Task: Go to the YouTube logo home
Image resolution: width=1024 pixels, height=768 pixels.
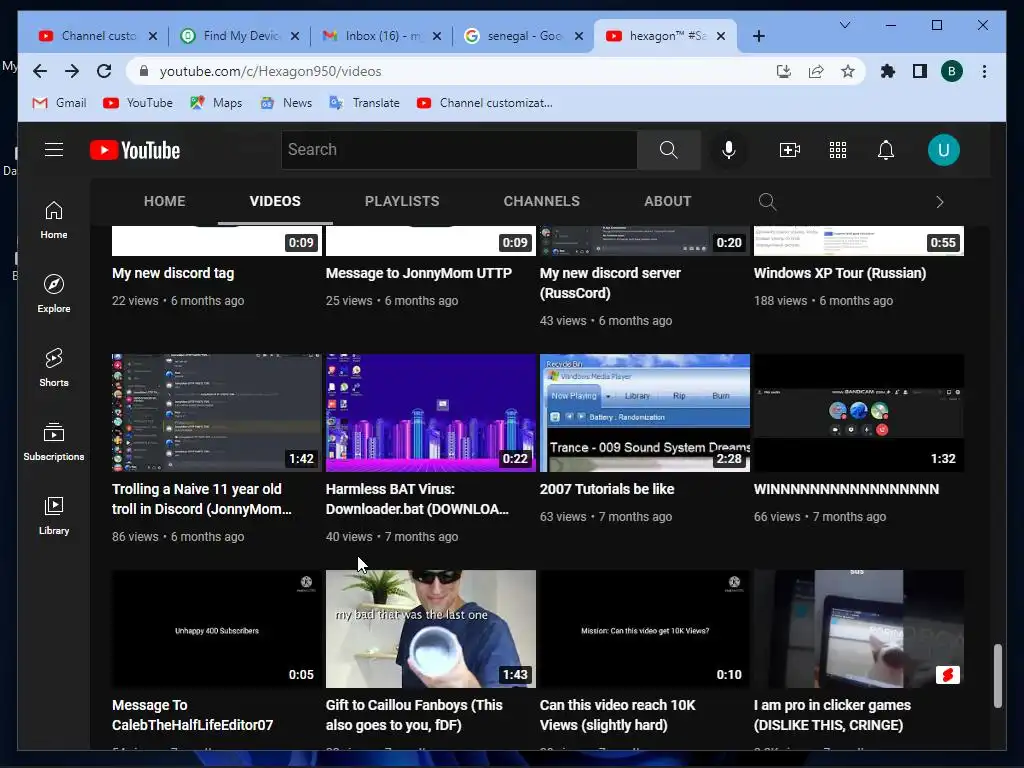Action: [135, 150]
